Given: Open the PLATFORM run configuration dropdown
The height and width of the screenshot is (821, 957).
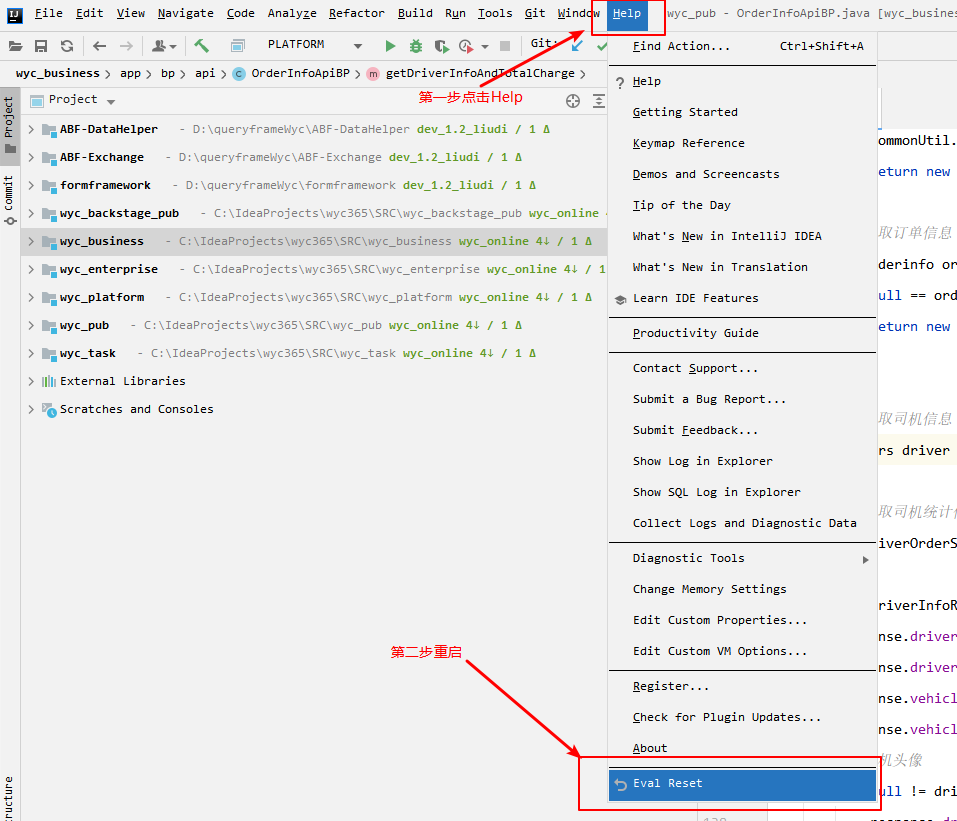Looking at the screenshot, I should [320, 44].
